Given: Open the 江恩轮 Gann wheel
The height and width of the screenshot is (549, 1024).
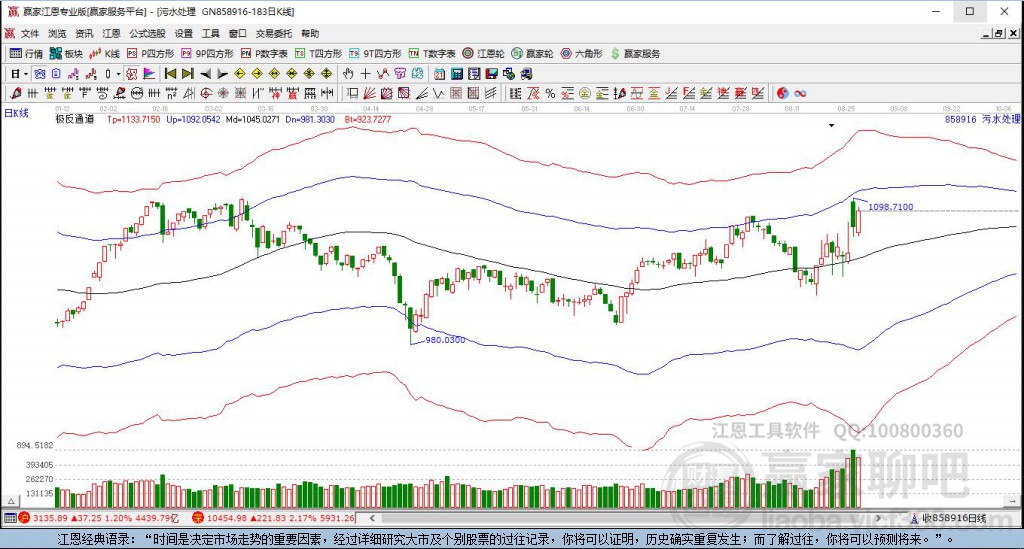Looking at the screenshot, I should [x=483, y=54].
